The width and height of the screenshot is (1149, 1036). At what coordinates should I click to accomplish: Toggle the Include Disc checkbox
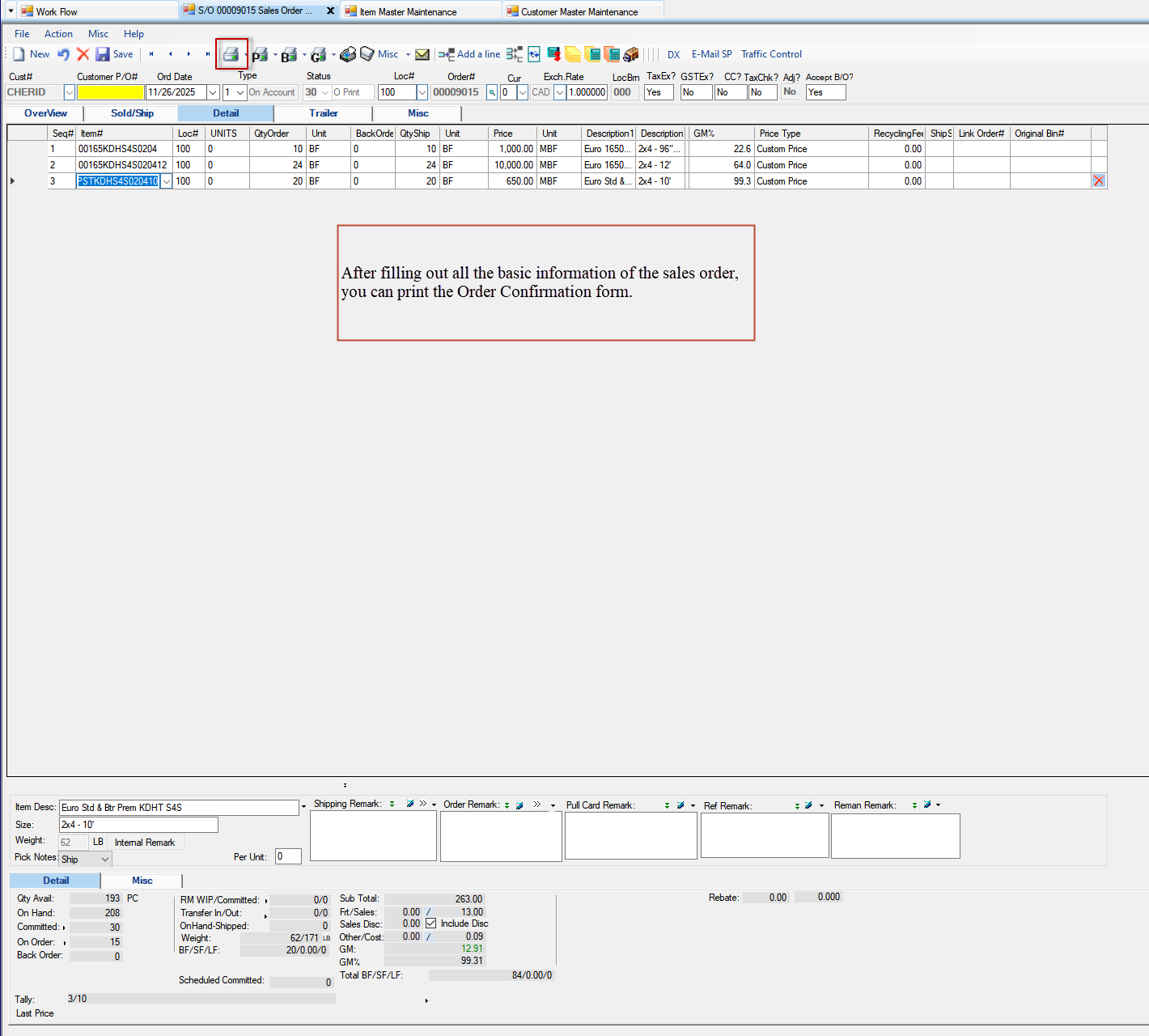click(x=430, y=923)
